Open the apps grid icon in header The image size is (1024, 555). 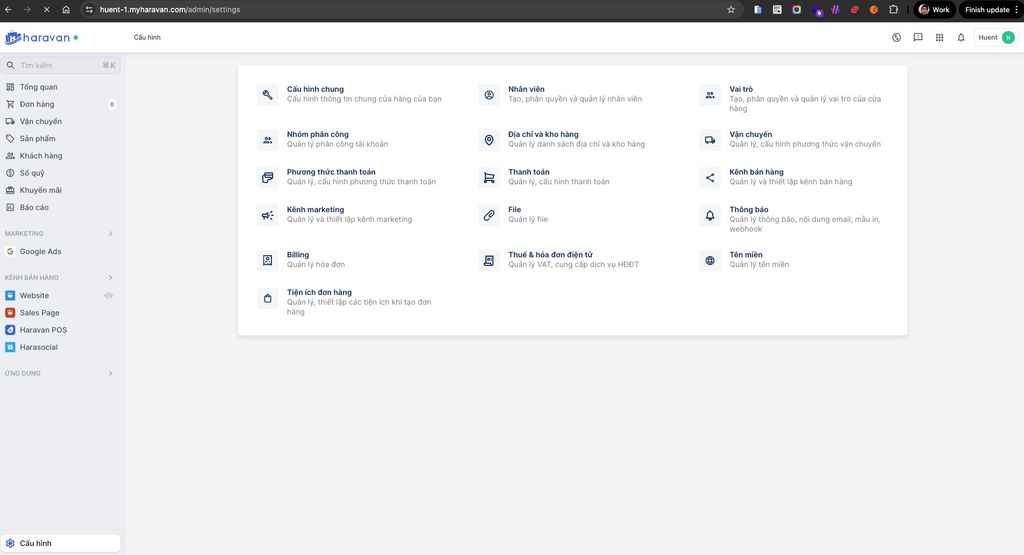point(939,38)
